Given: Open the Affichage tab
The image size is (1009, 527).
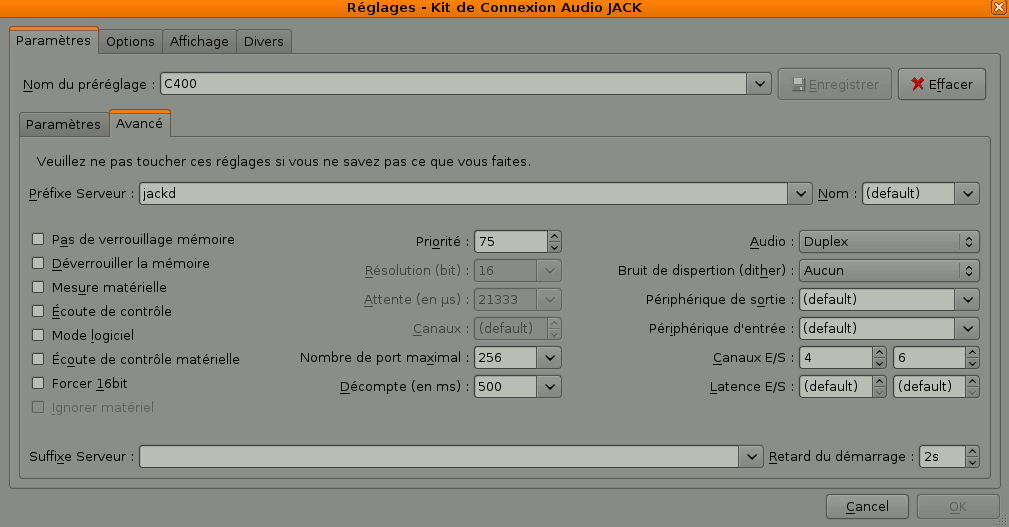Looking at the screenshot, I should pos(199,41).
